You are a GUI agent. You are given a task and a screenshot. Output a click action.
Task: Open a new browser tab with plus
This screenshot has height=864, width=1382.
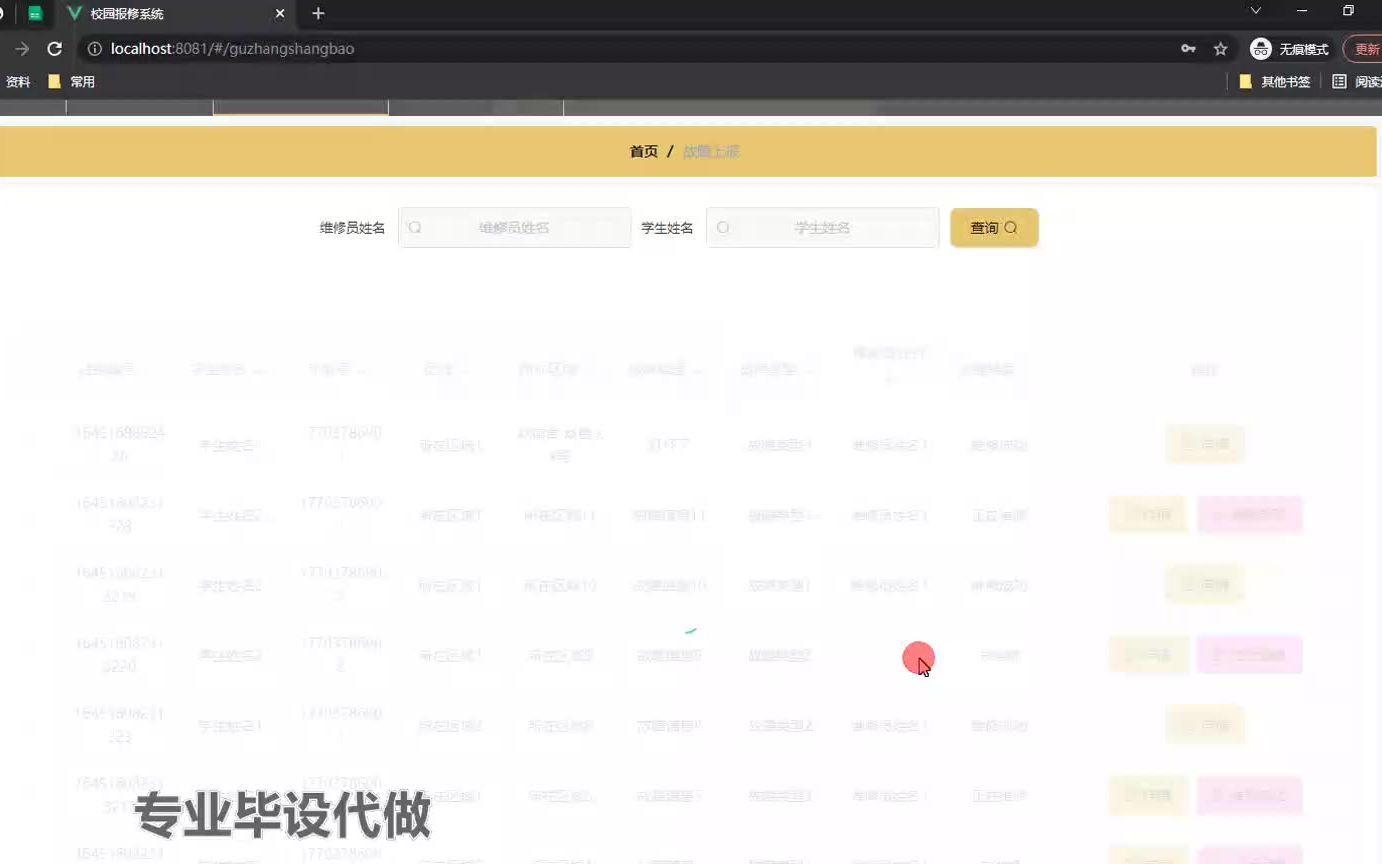pos(318,14)
